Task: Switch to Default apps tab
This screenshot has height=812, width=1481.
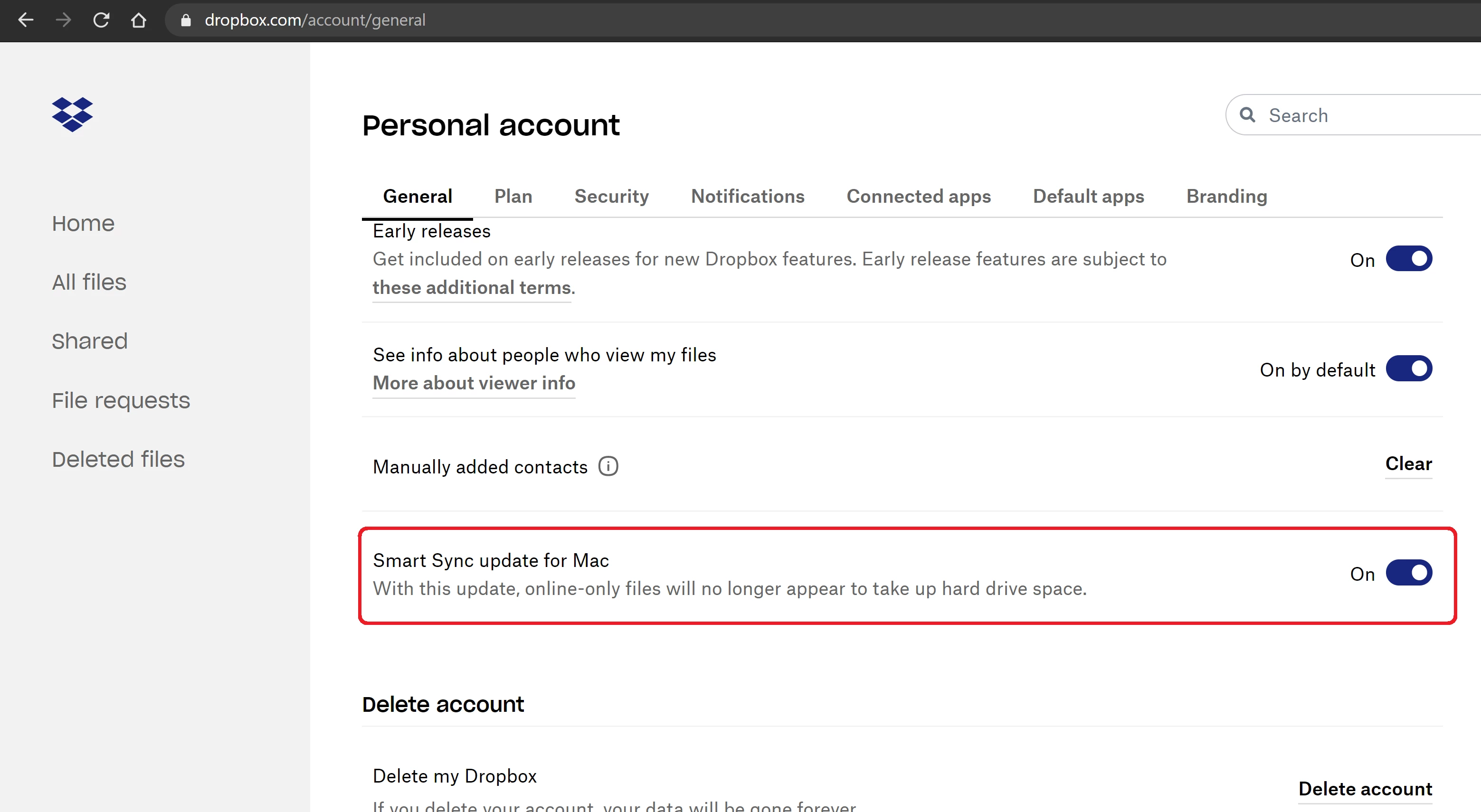Action: tap(1088, 197)
